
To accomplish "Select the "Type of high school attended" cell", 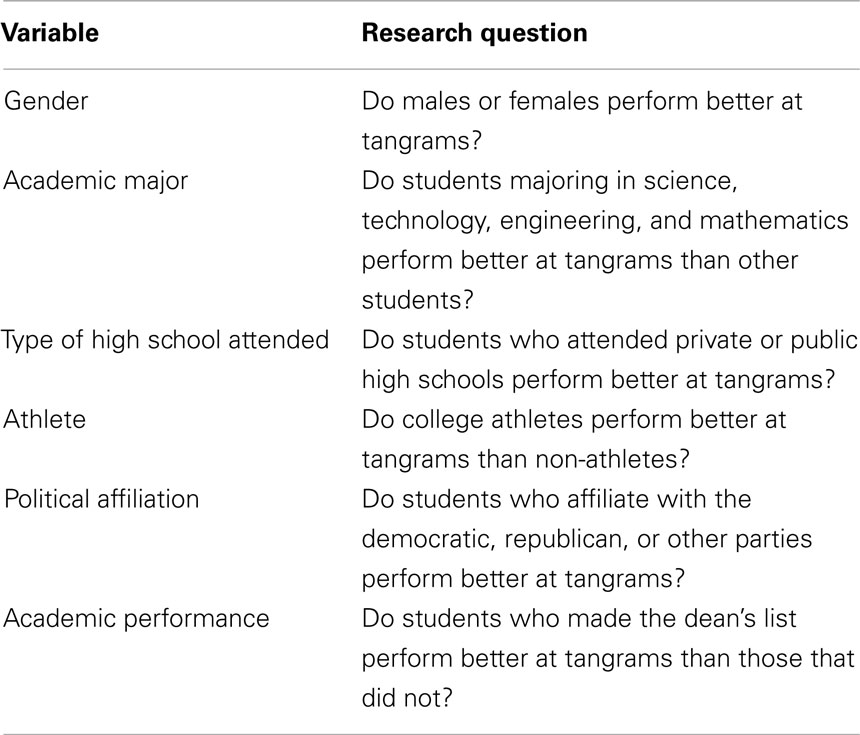I will (x=165, y=341).
